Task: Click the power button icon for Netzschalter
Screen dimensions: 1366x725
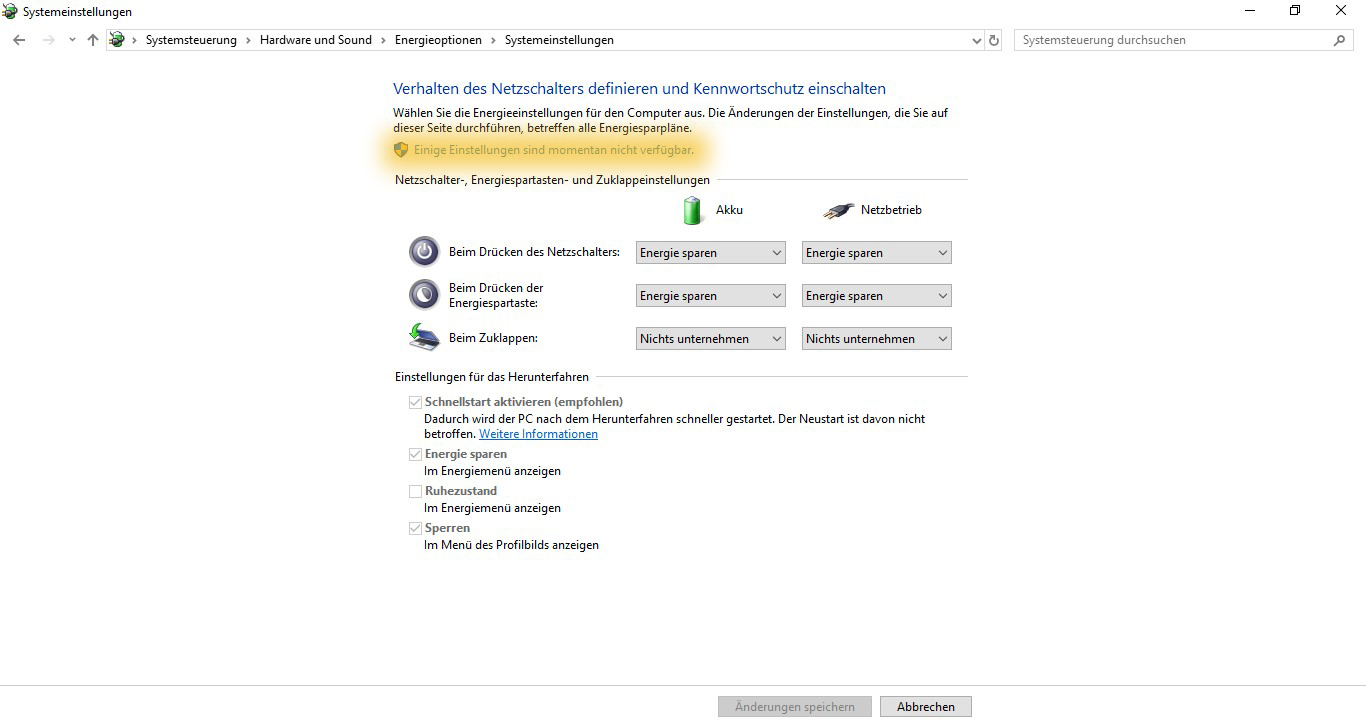Action: coord(424,251)
